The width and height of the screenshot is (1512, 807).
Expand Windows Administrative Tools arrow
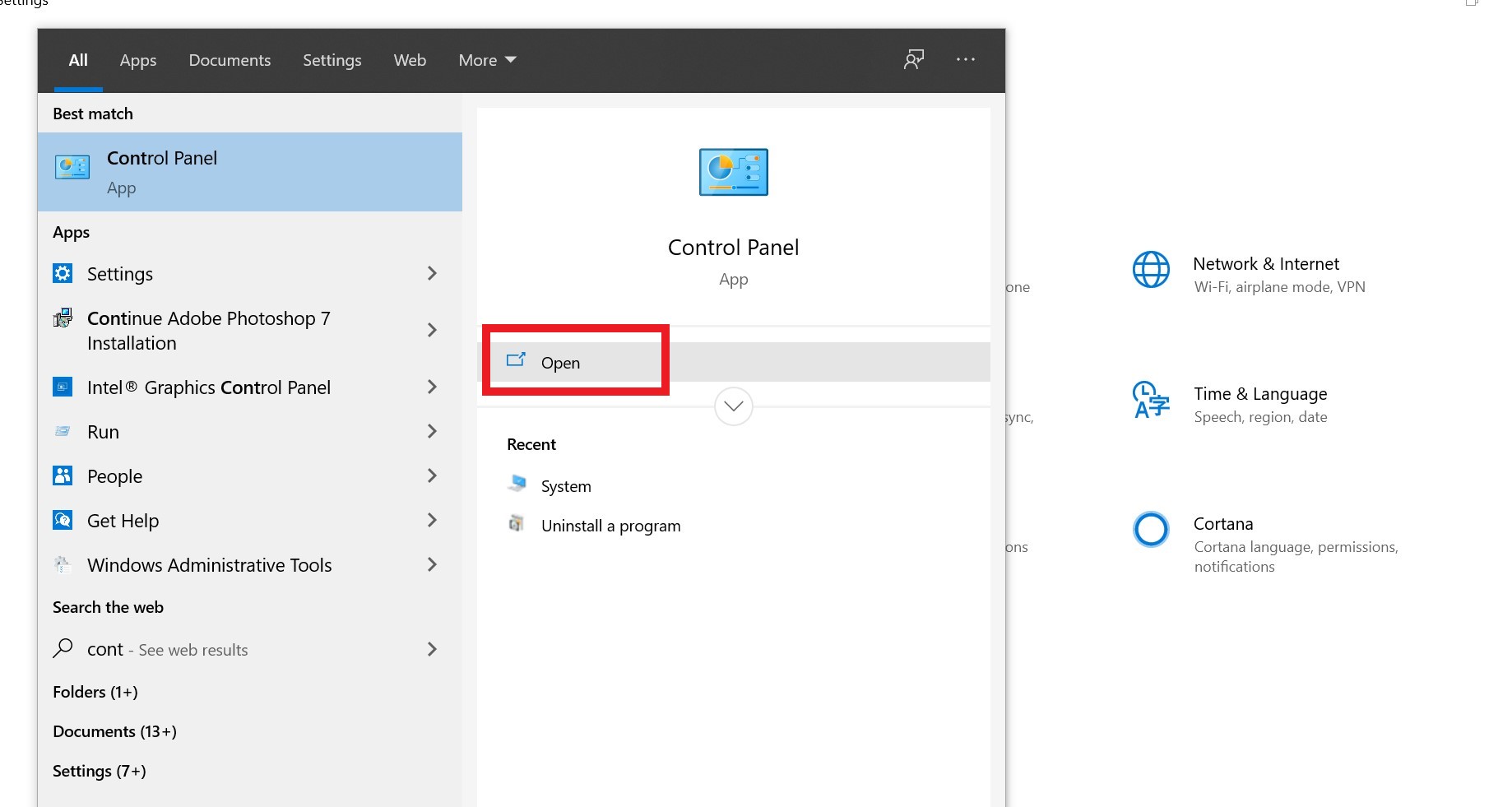coord(432,564)
